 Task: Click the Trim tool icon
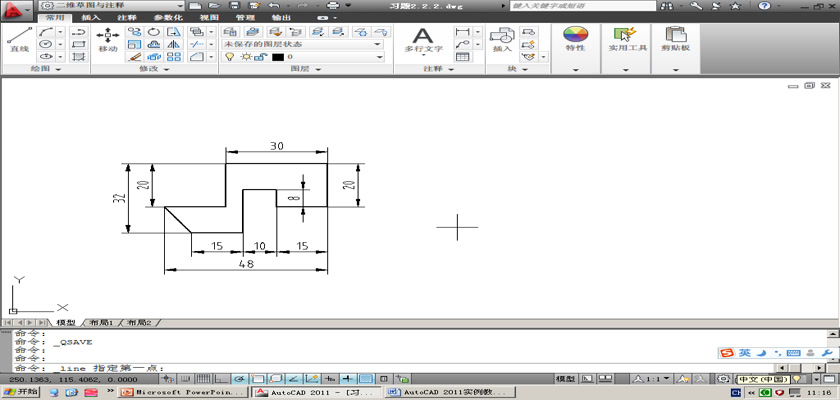[x=197, y=44]
